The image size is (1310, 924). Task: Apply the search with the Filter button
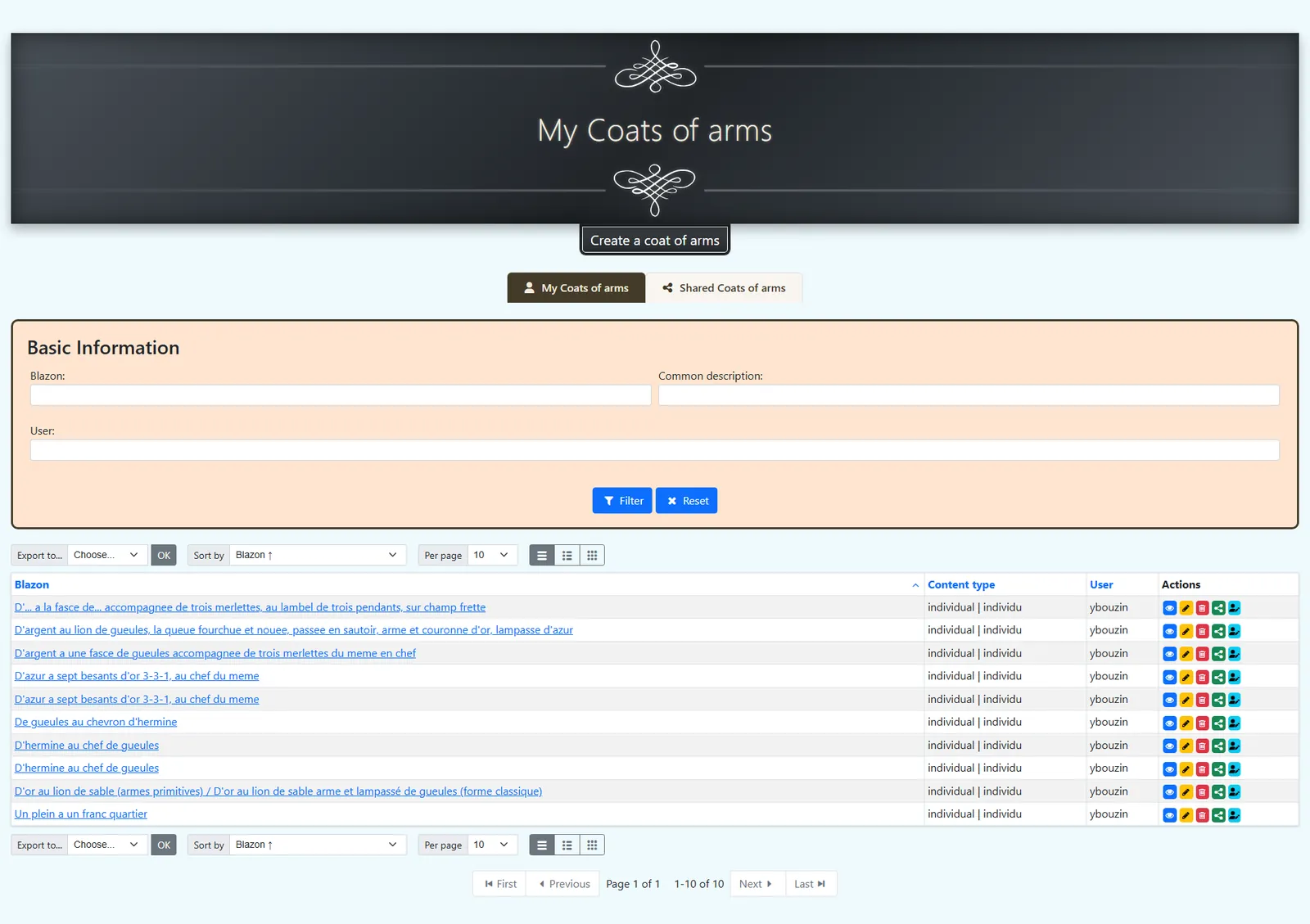[622, 501]
